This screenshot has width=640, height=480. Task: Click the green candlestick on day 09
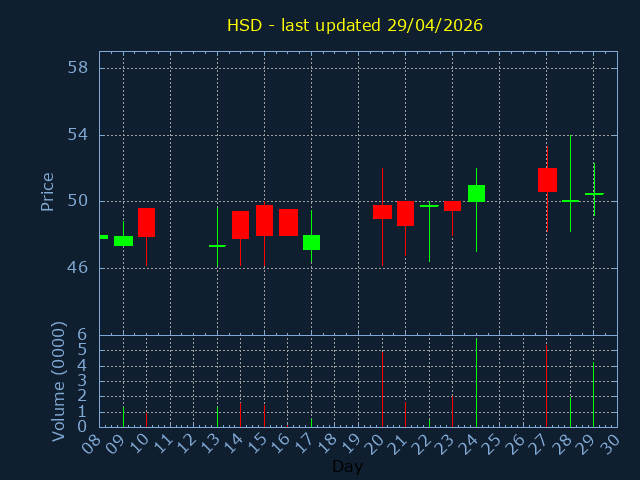[123, 241]
